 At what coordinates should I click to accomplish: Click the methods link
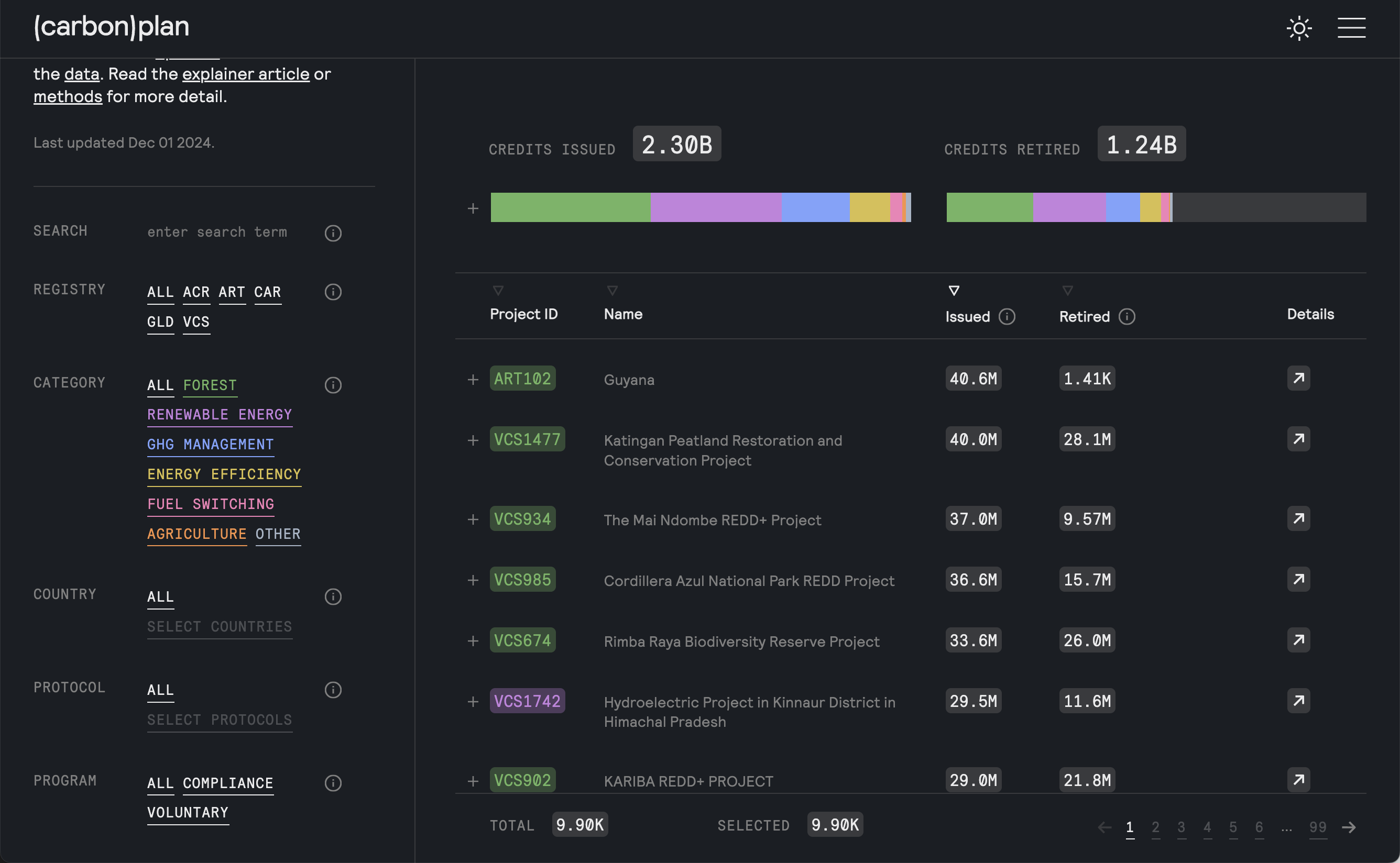68,96
